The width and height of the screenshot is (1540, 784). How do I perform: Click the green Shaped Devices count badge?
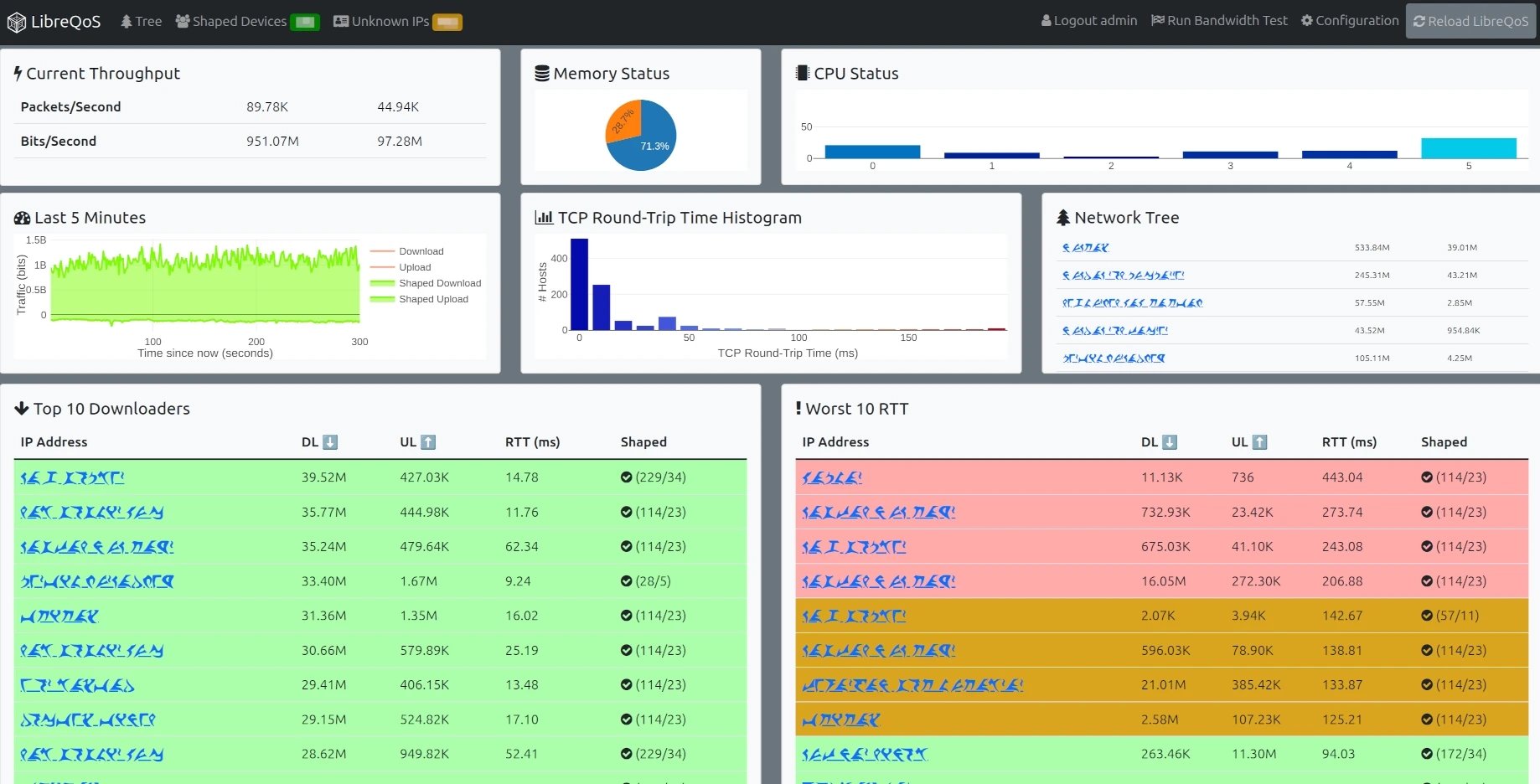pos(305,22)
